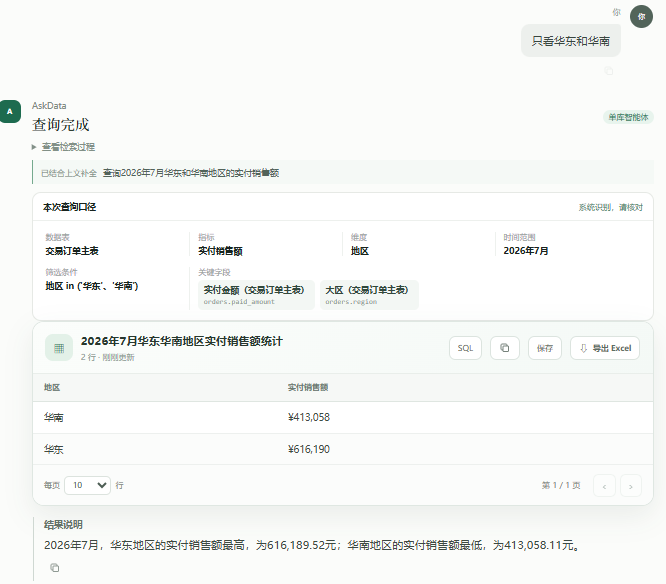The image size is (666, 584).
Task: Click the 2 行 · 刚刚更新 subtitle
Action: click(x=107, y=358)
